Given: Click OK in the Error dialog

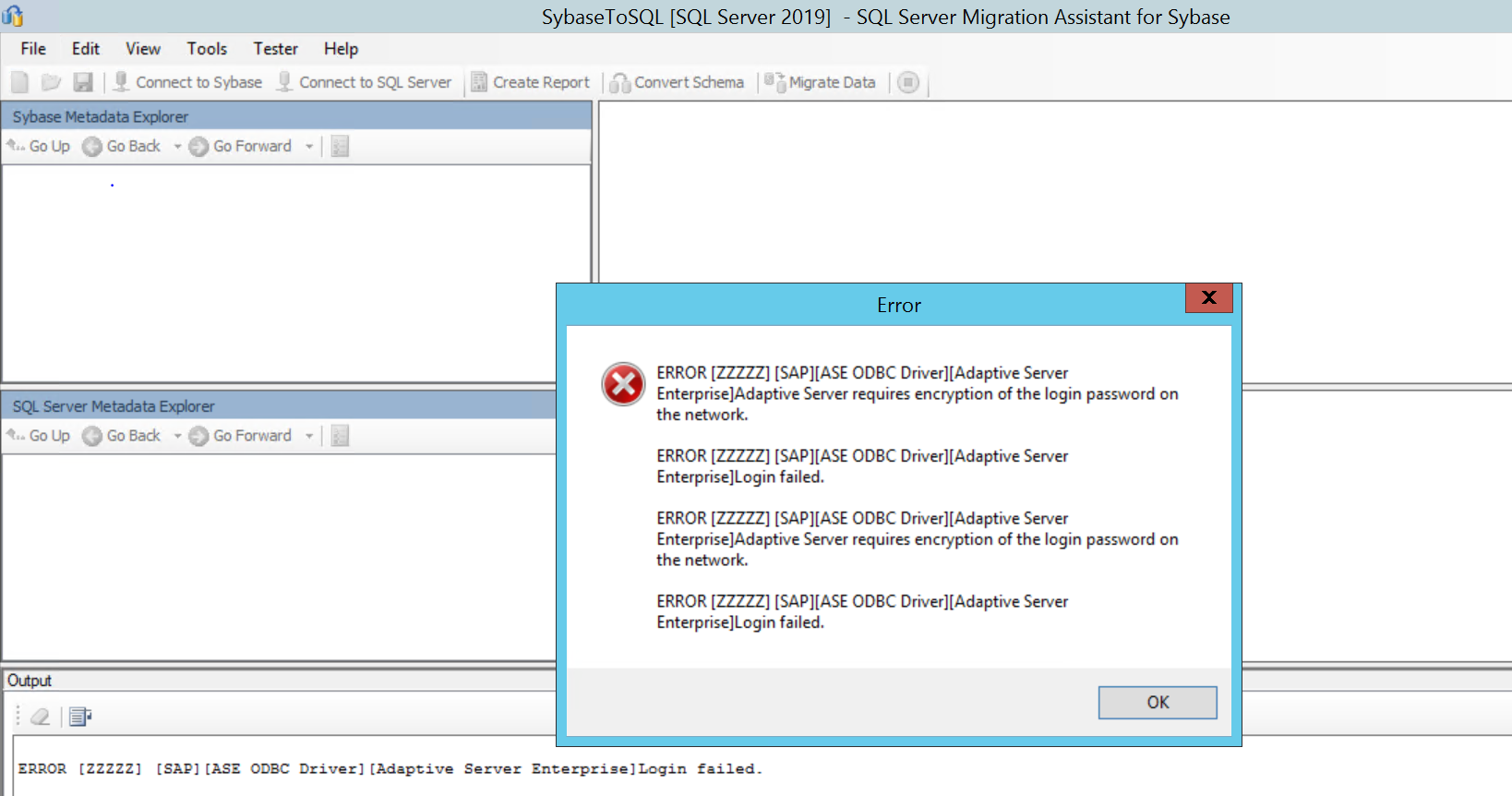Looking at the screenshot, I should coord(1157,702).
